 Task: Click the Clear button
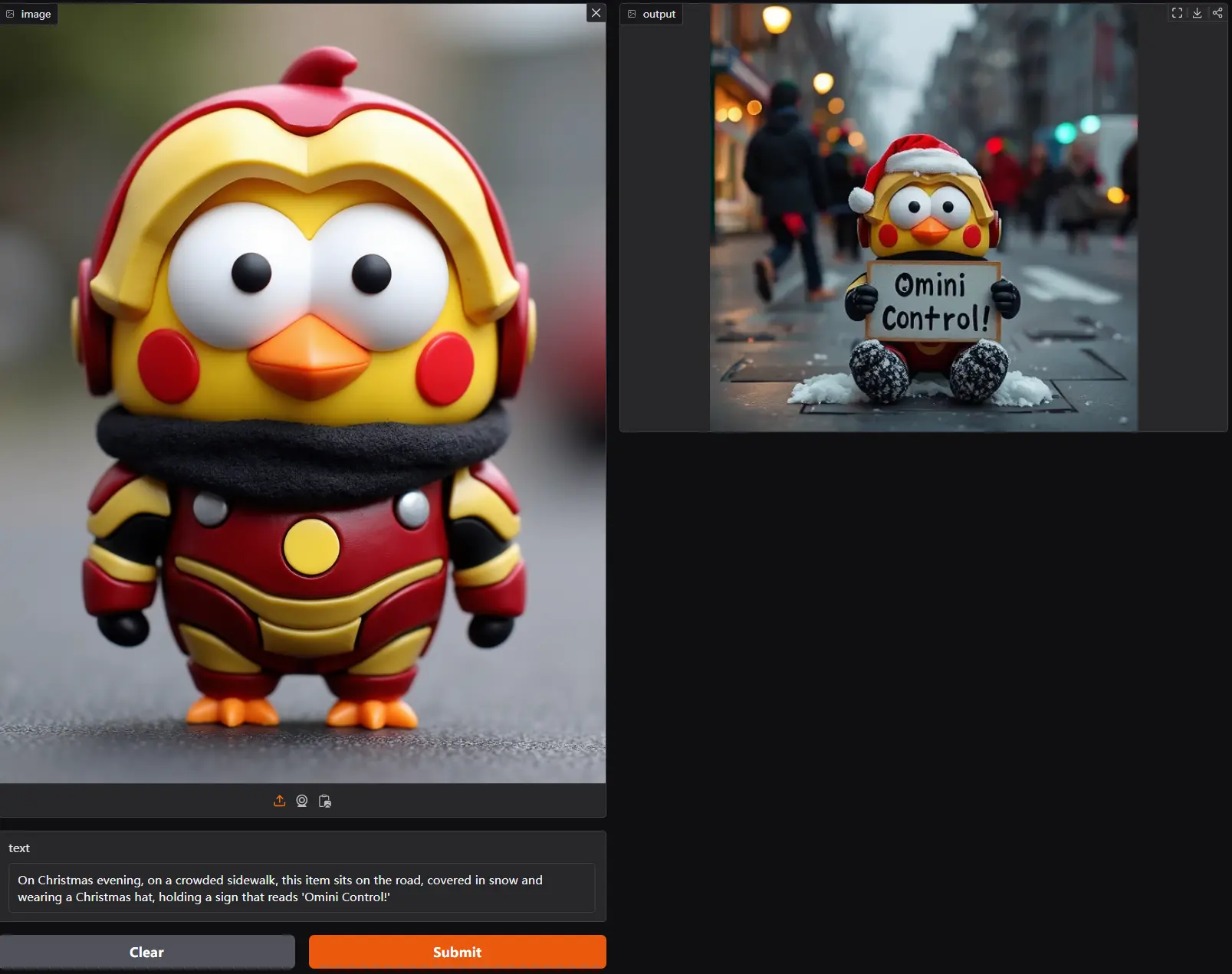point(147,952)
